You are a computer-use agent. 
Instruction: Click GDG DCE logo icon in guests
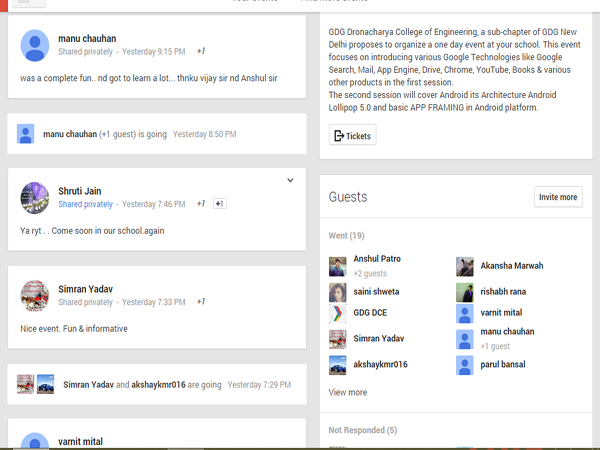(338, 313)
